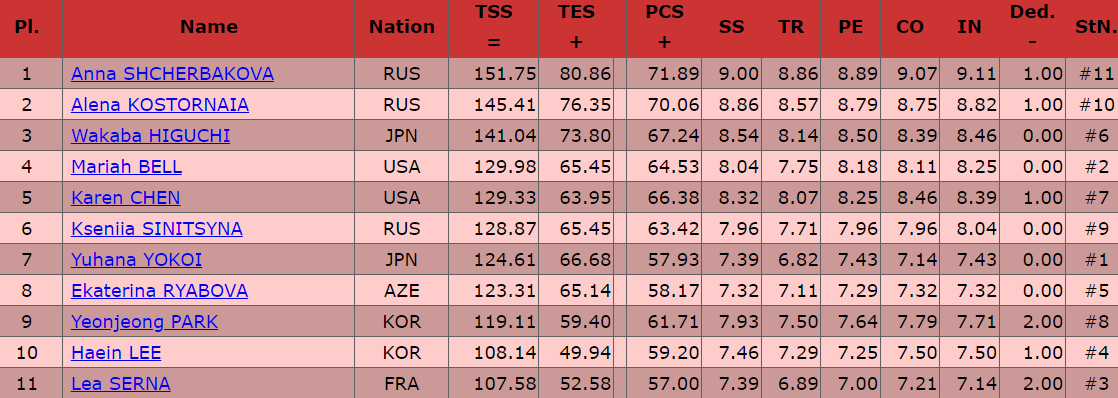The image size is (1118, 398).
Task: Select the JPN nation cell for Higuchi
Action: pyautogui.click(x=401, y=136)
